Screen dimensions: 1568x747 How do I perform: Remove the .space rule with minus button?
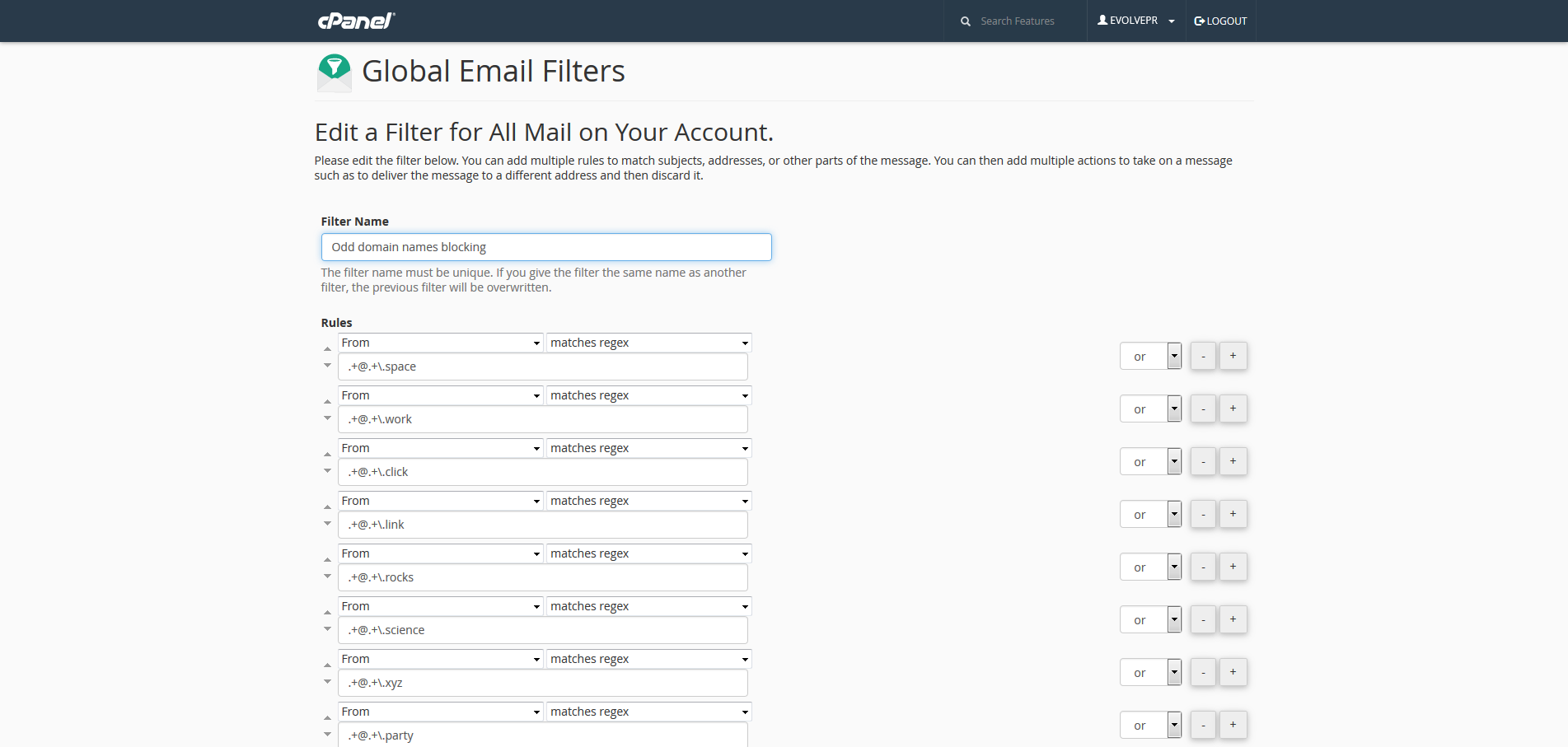pyautogui.click(x=1203, y=356)
